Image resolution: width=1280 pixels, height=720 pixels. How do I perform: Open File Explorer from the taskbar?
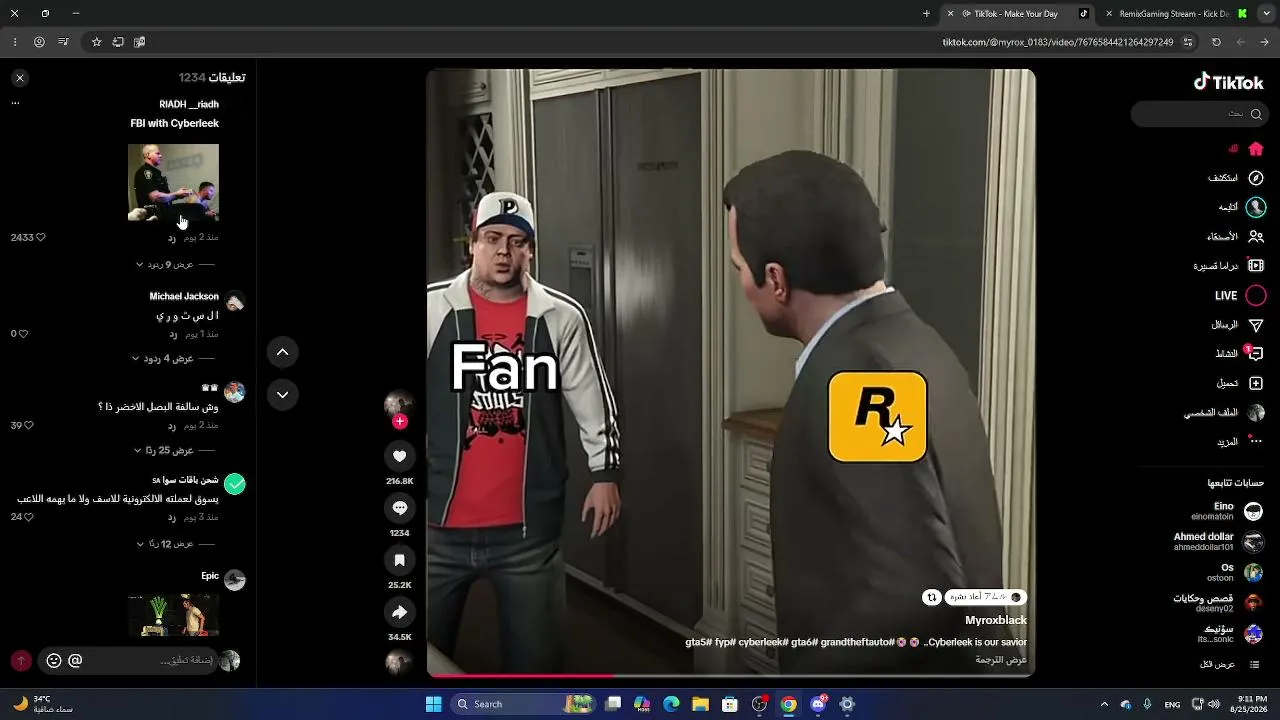pos(700,704)
